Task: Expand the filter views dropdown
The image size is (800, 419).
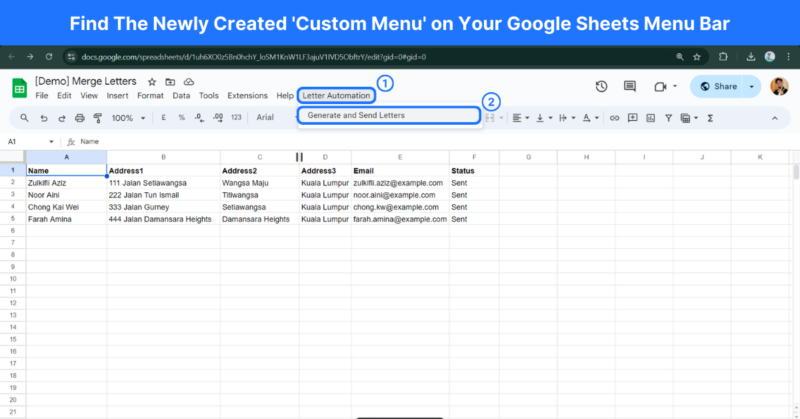Action: tap(696, 118)
